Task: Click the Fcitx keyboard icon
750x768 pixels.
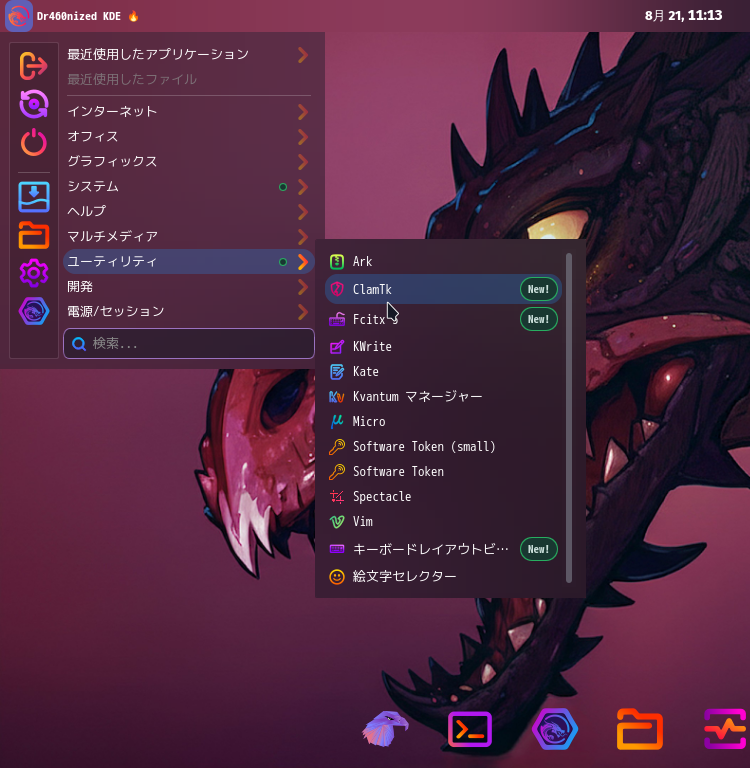Action: click(337, 319)
